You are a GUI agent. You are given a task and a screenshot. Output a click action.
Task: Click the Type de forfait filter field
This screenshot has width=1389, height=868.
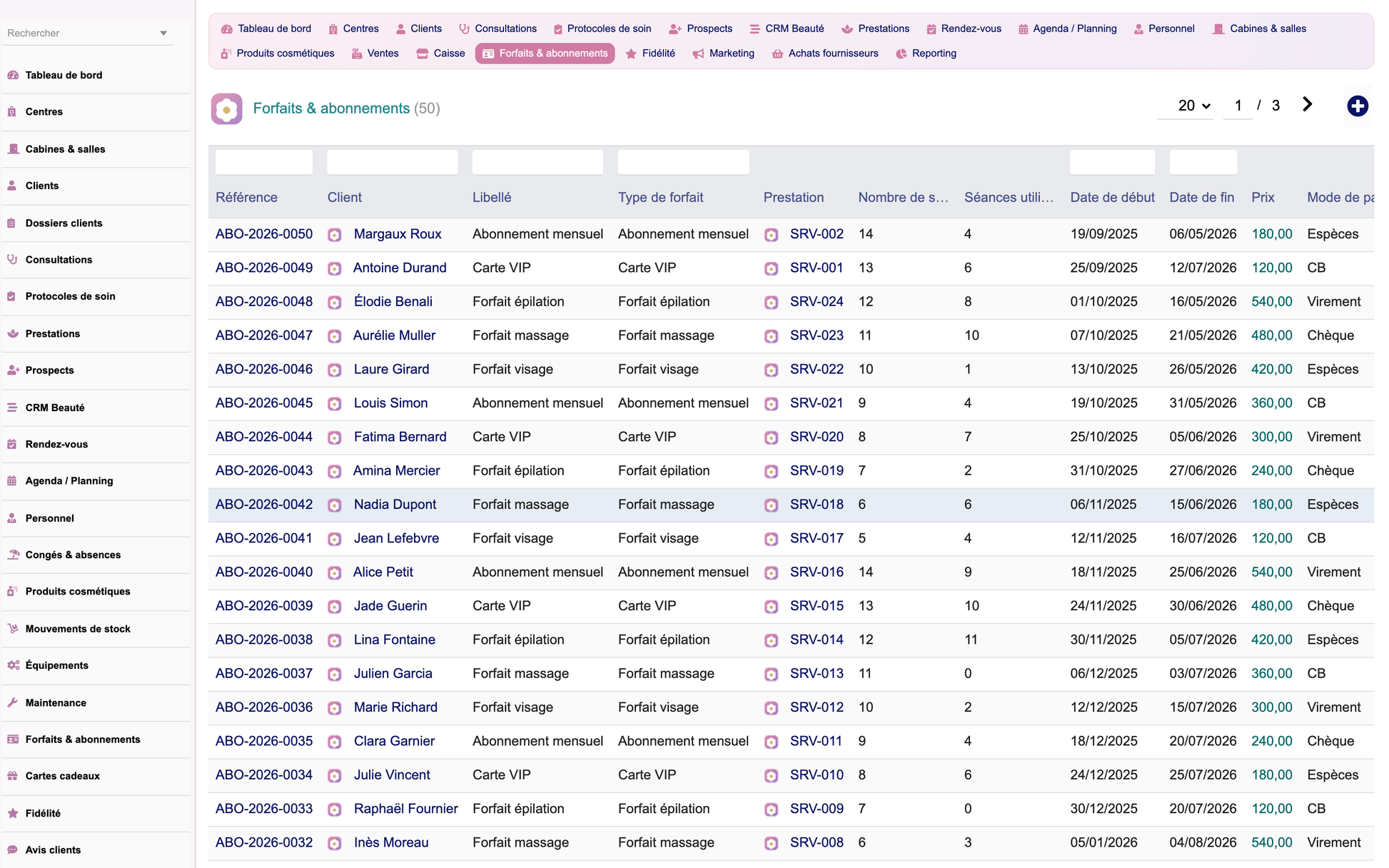(683, 162)
